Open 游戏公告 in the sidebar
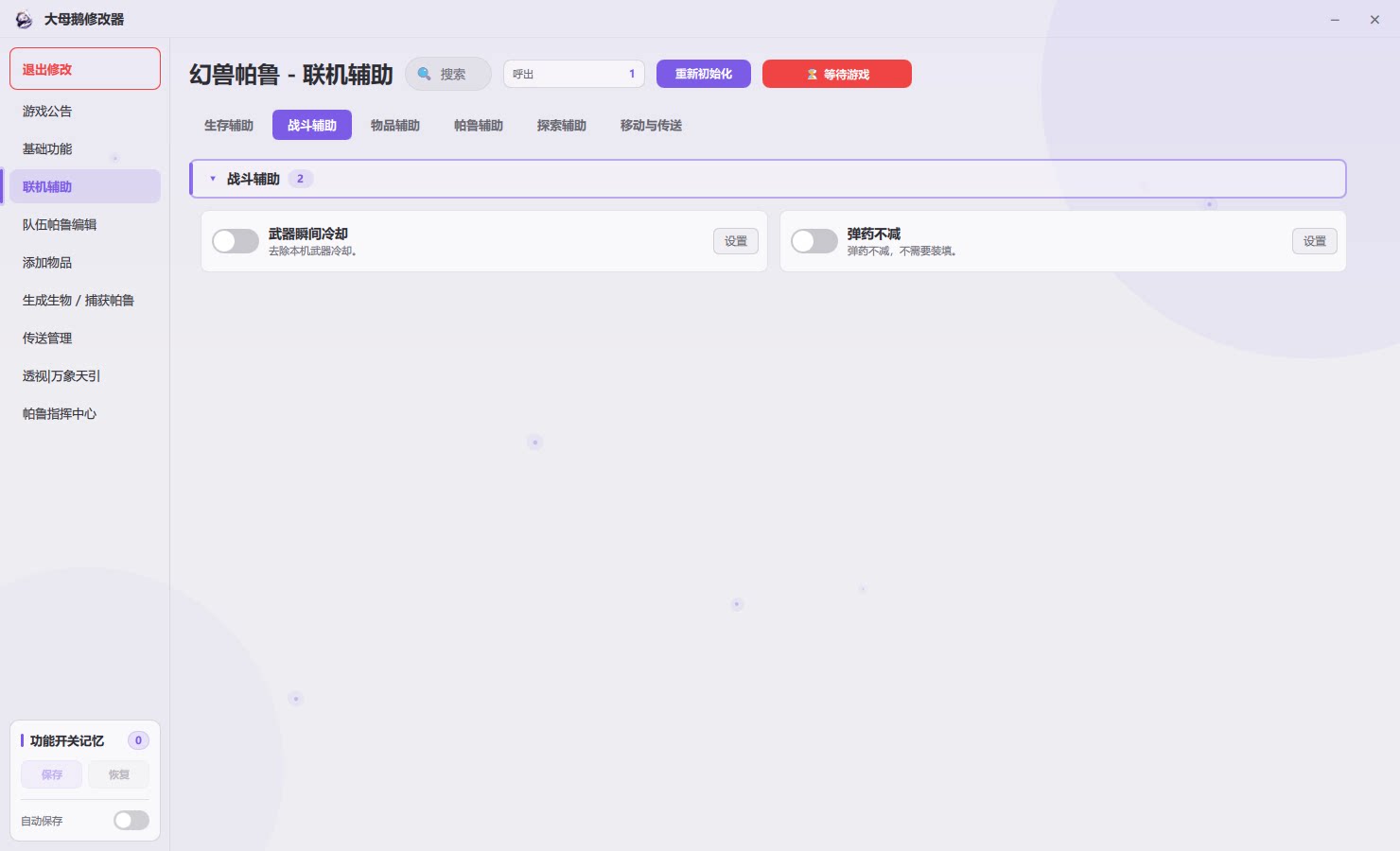The height and width of the screenshot is (851, 1400). coord(85,111)
